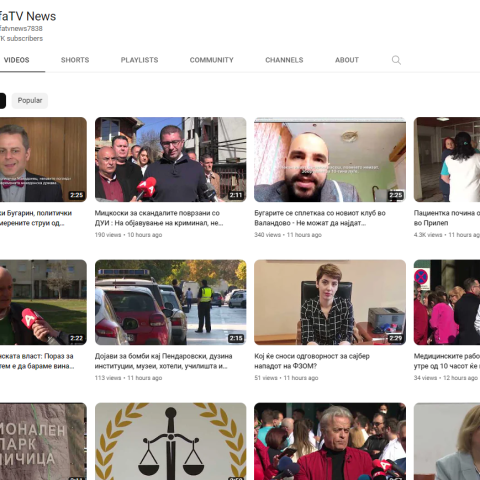This screenshot has height=480, width=480.
Task: Open title 'Пациентка почина' video link
Action: tap(447, 218)
